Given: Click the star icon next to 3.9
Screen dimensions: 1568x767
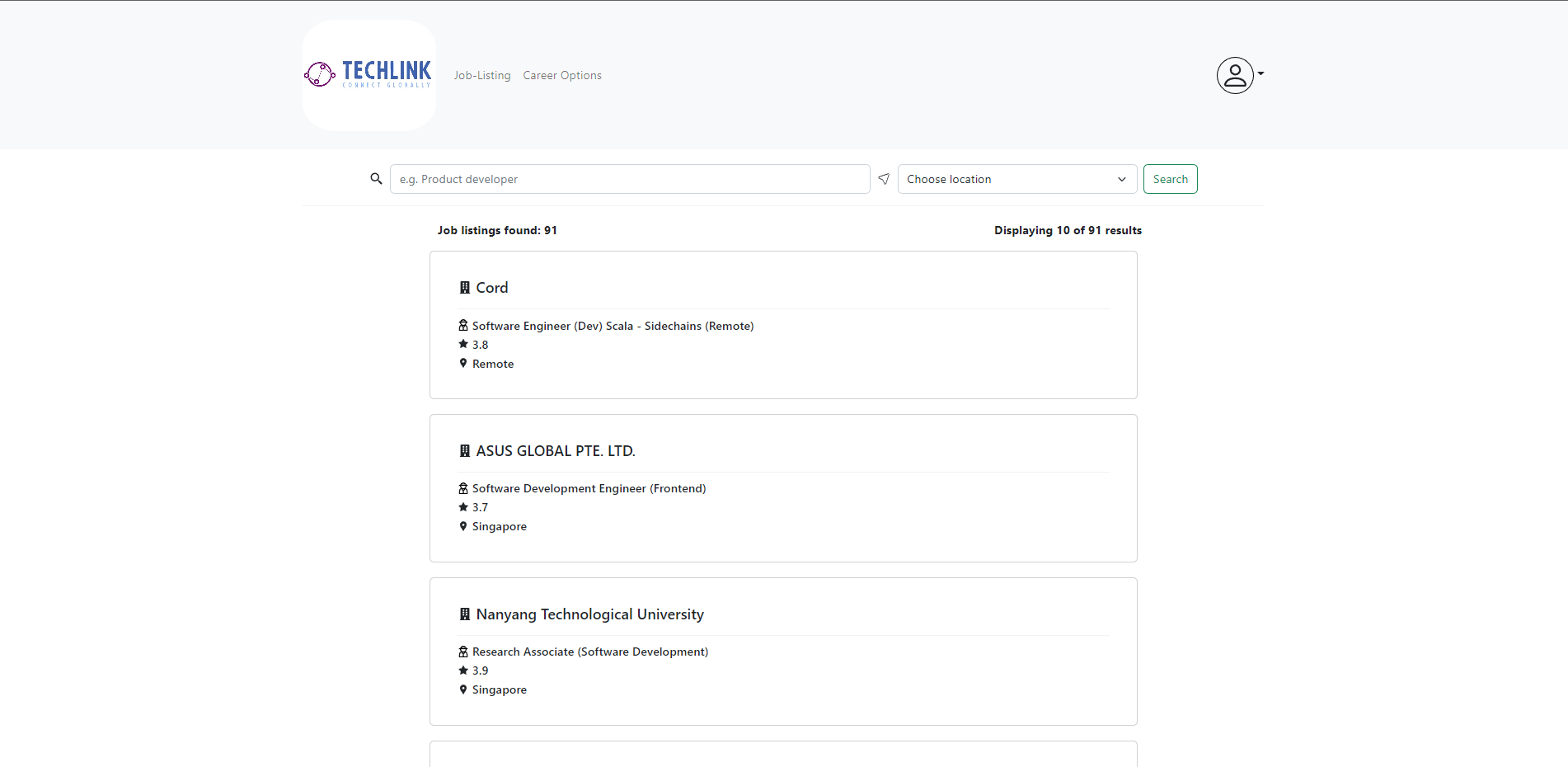Looking at the screenshot, I should [x=463, y=670].
